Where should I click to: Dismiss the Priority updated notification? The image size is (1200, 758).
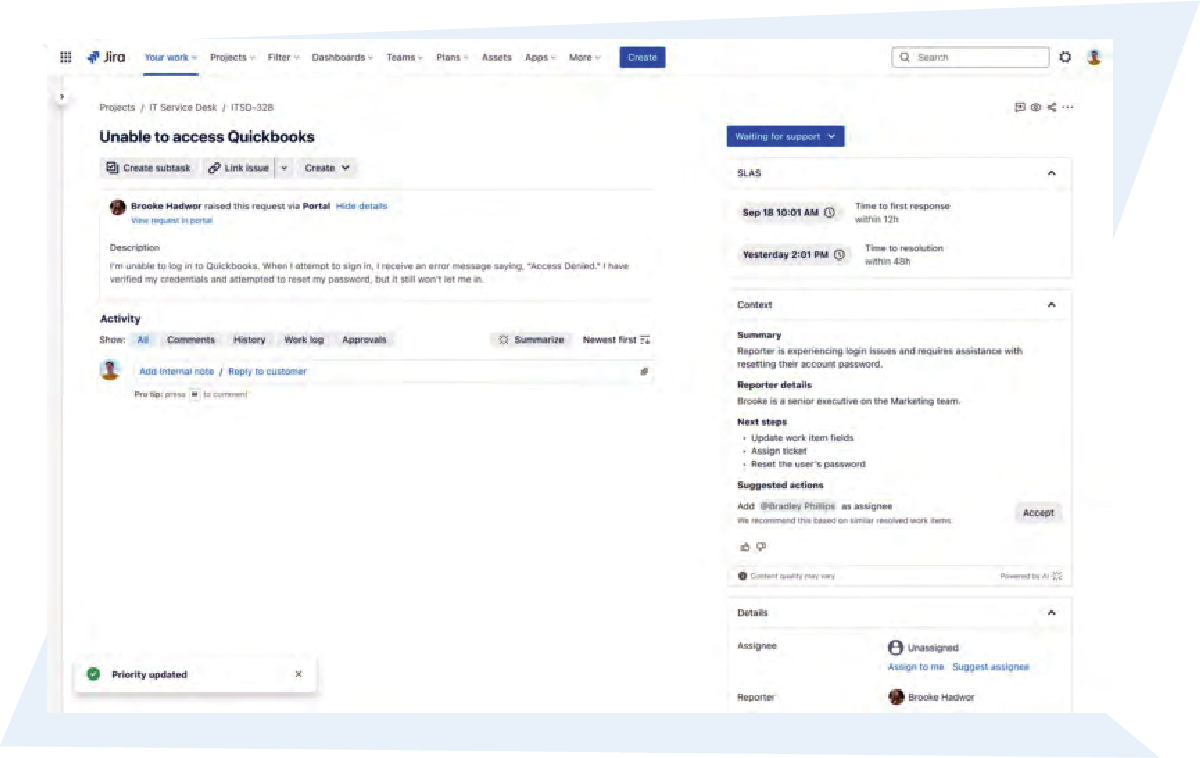tap(298, 674)
